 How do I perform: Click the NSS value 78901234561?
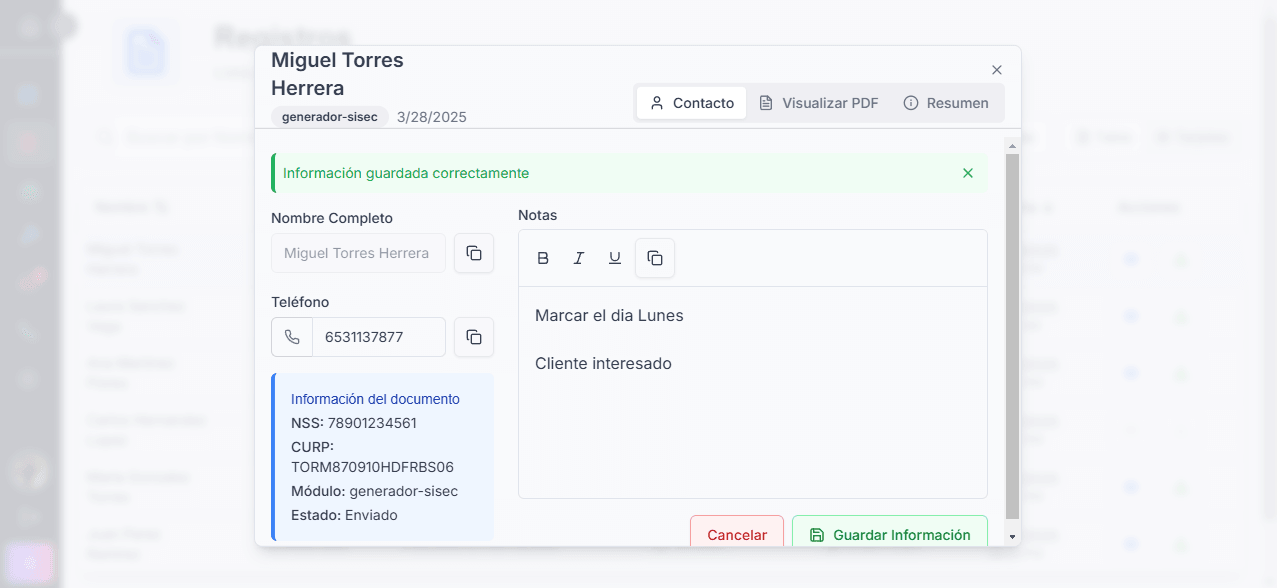372,423
